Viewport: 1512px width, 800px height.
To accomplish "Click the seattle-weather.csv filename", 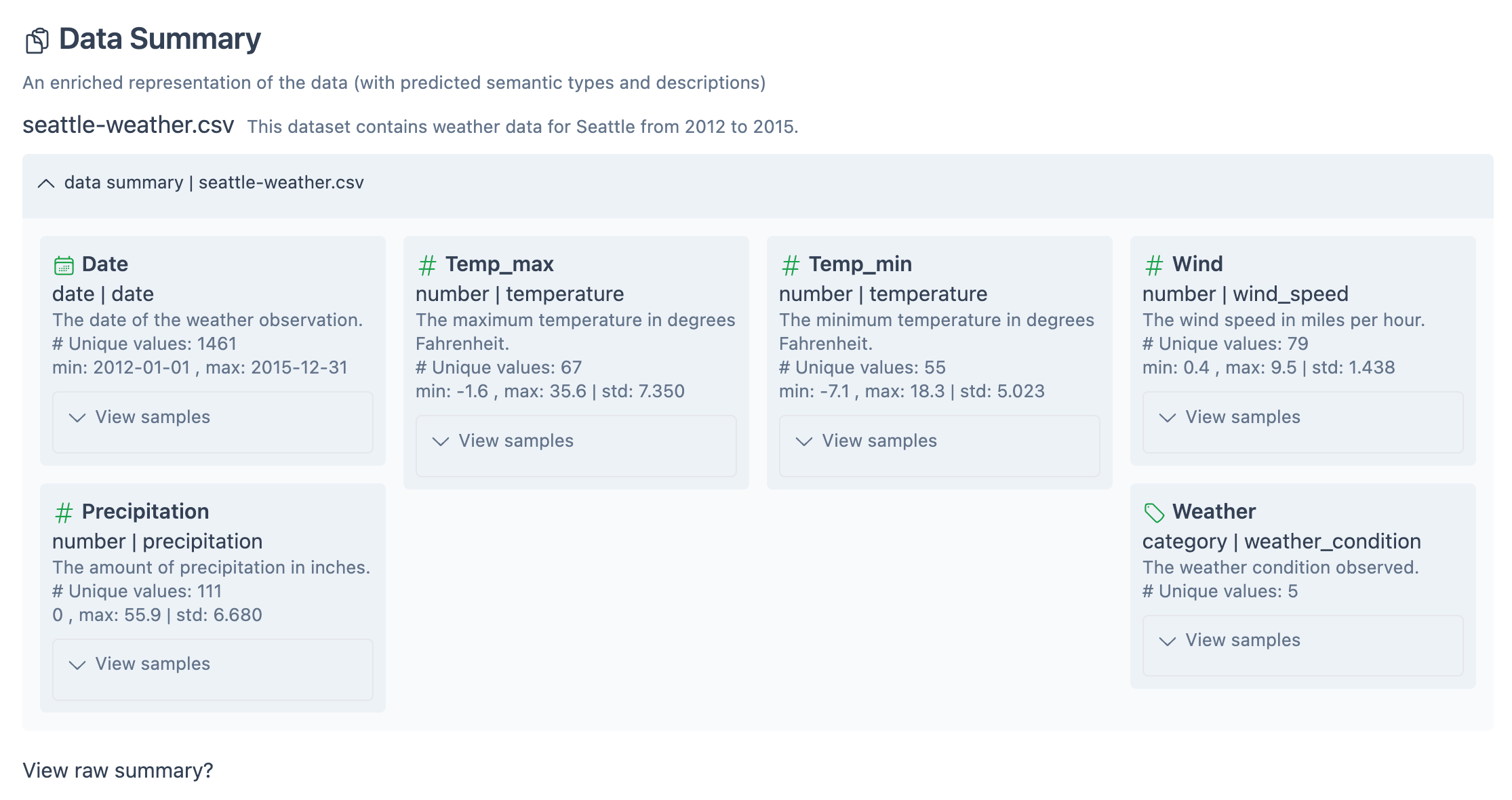I will click(x=127, y=125).
